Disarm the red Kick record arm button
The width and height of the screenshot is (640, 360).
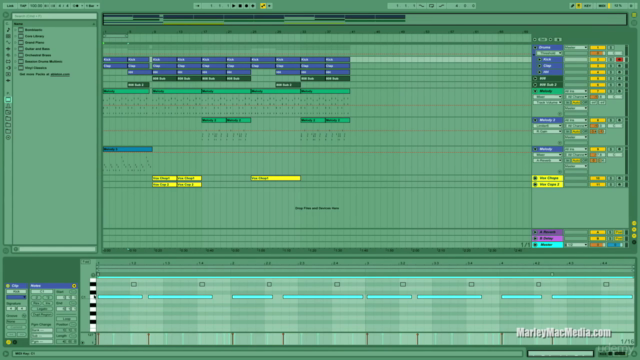tap(619, 60)
